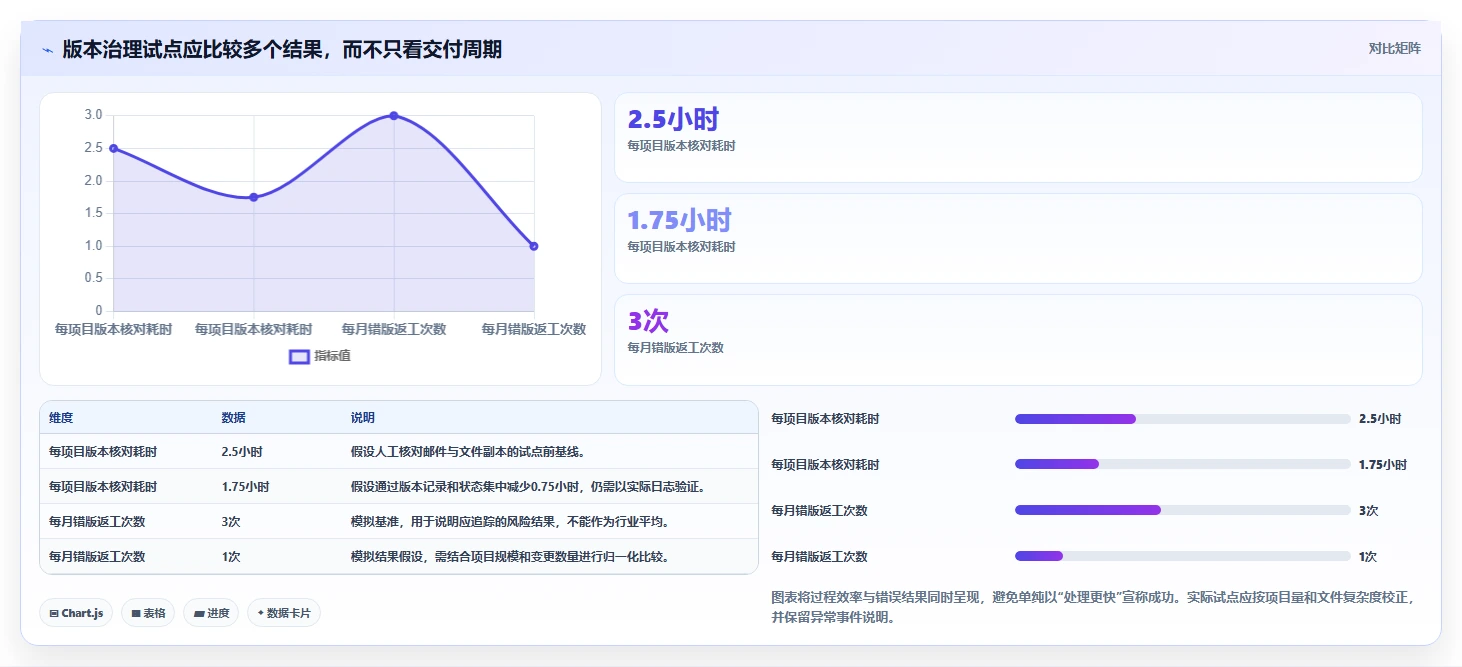This screenshot has width=1462, height=667.
Task: Click the chart data point at 1.0
Action: pos(534,246)
